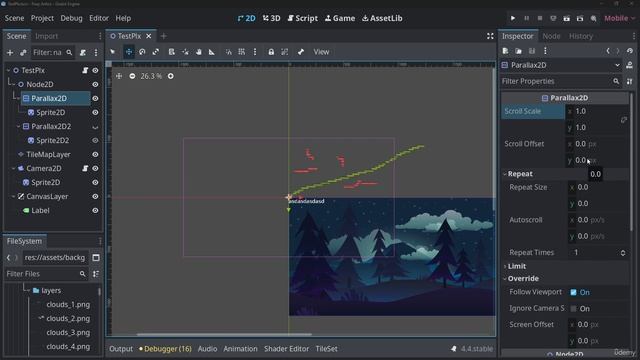Screen dimensions: 640x360
Task: Open the skeleton bone options icon
Action: click(x=301, y=52)
